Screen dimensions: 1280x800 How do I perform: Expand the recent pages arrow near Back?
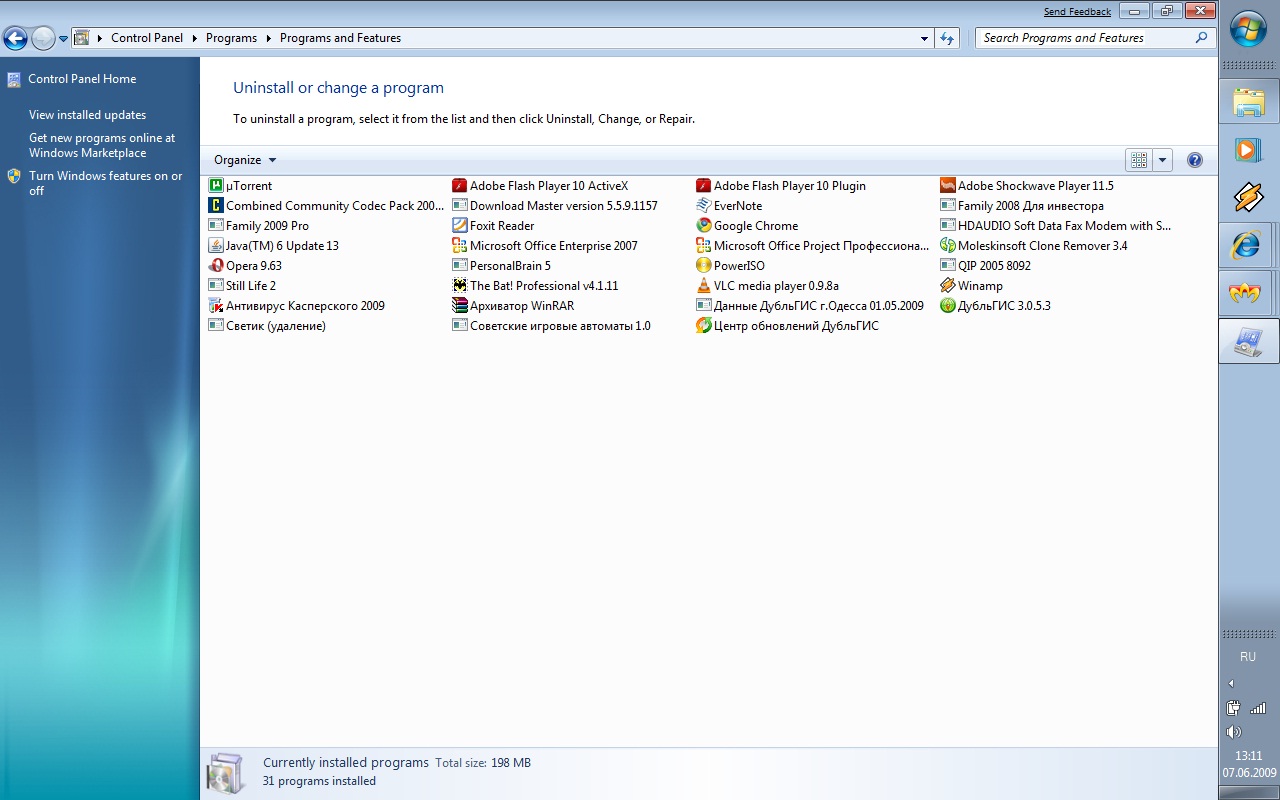coord(64,39)
